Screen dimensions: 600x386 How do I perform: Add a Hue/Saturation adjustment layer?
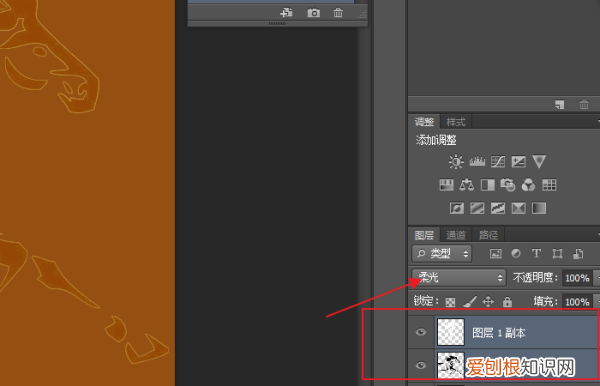click(x=446, y=185)
